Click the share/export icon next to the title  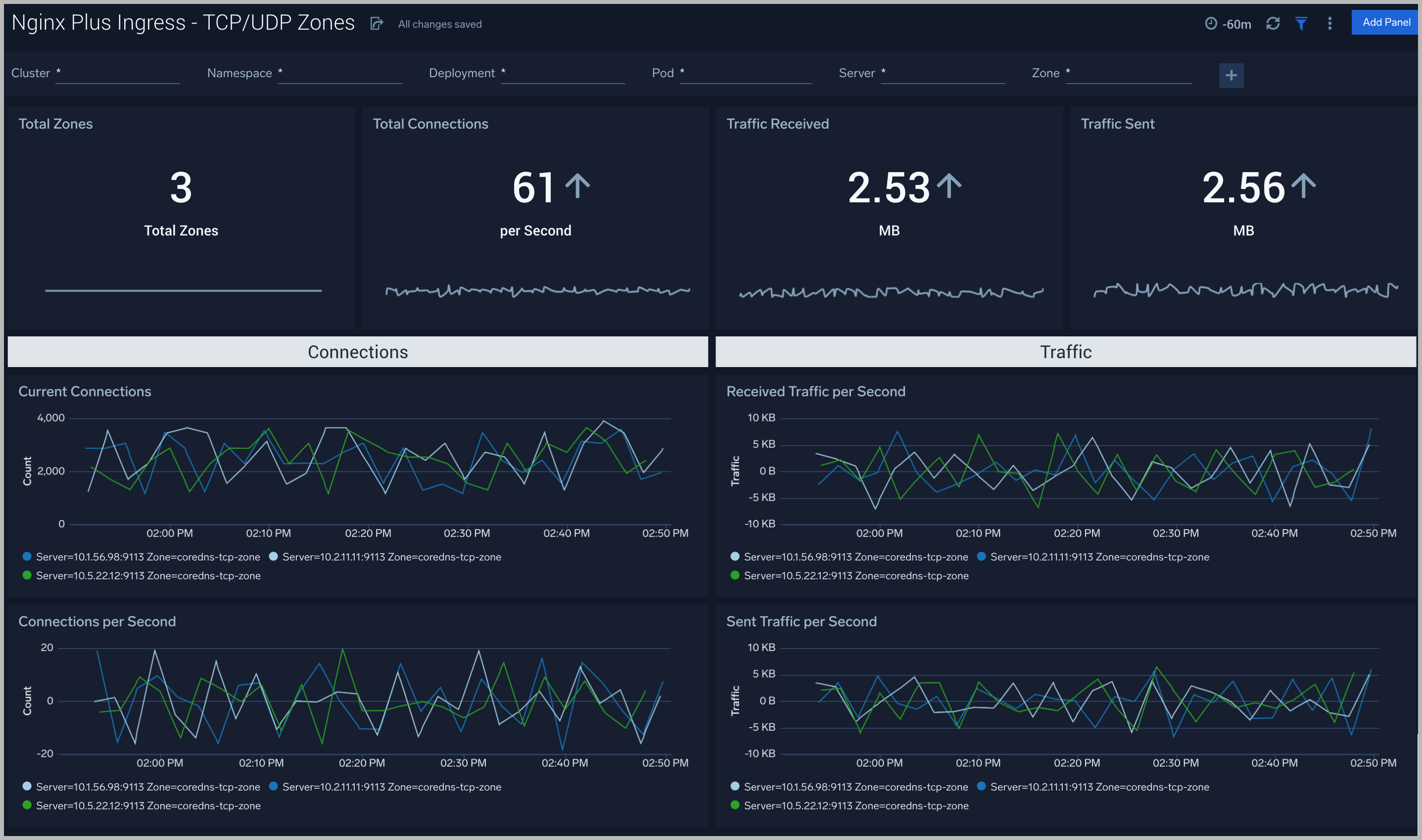(x=376, y=23)
